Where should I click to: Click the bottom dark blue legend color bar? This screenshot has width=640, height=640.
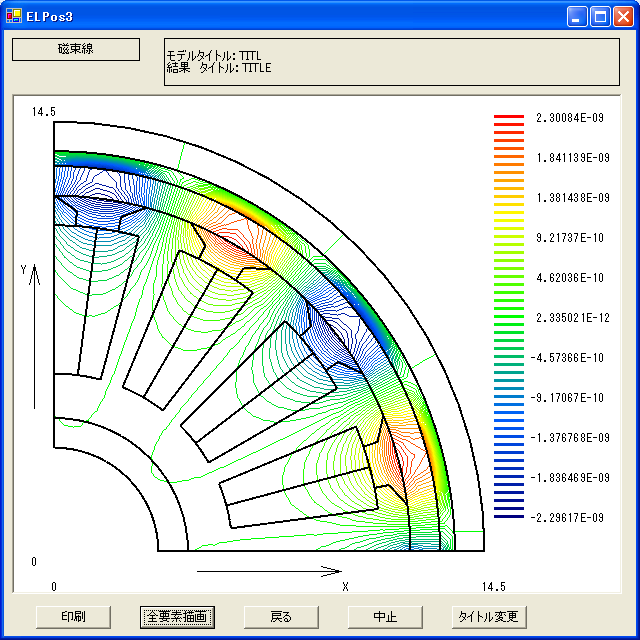(x=509, y=517)
